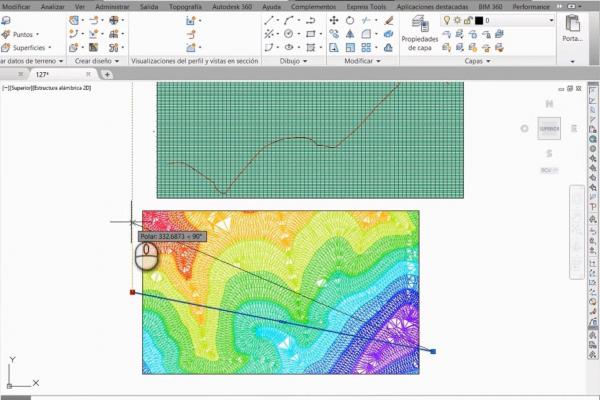
Task: Select the Rotate tool in Modificar panel
Action: [350, 19]
